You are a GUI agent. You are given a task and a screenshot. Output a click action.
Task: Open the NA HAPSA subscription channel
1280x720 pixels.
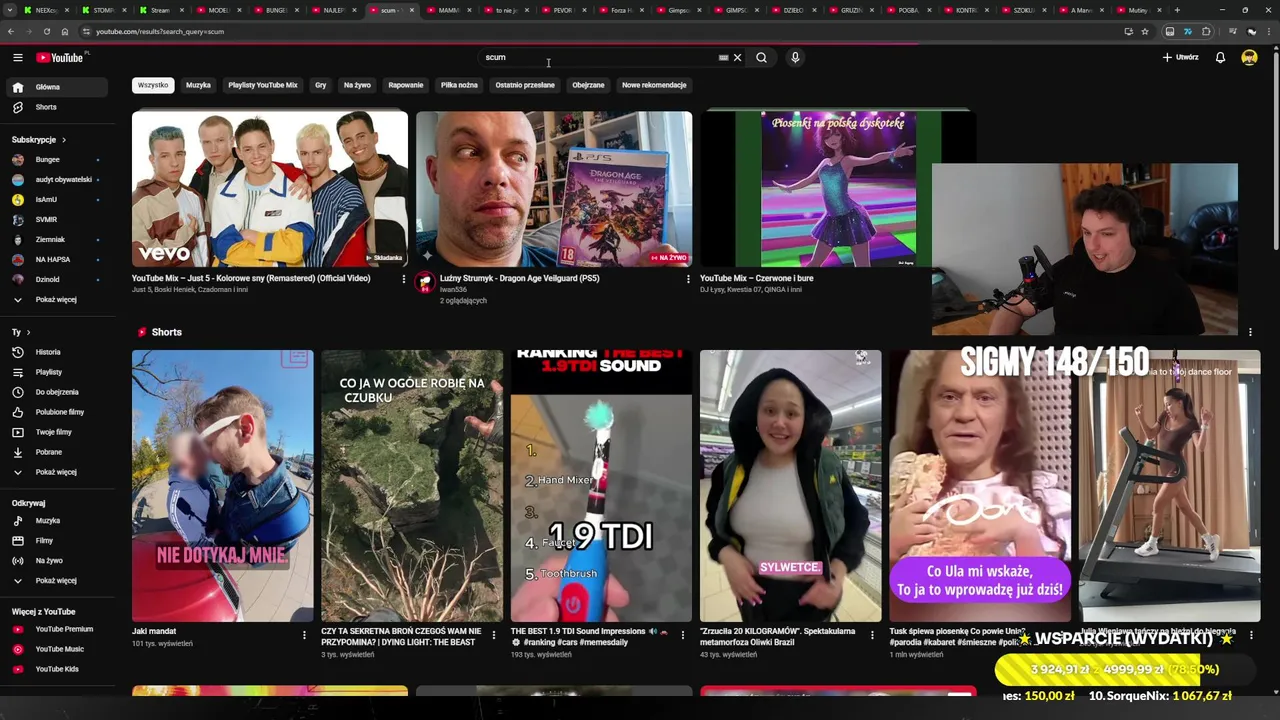pyautogui.click(x=56, y=260)
